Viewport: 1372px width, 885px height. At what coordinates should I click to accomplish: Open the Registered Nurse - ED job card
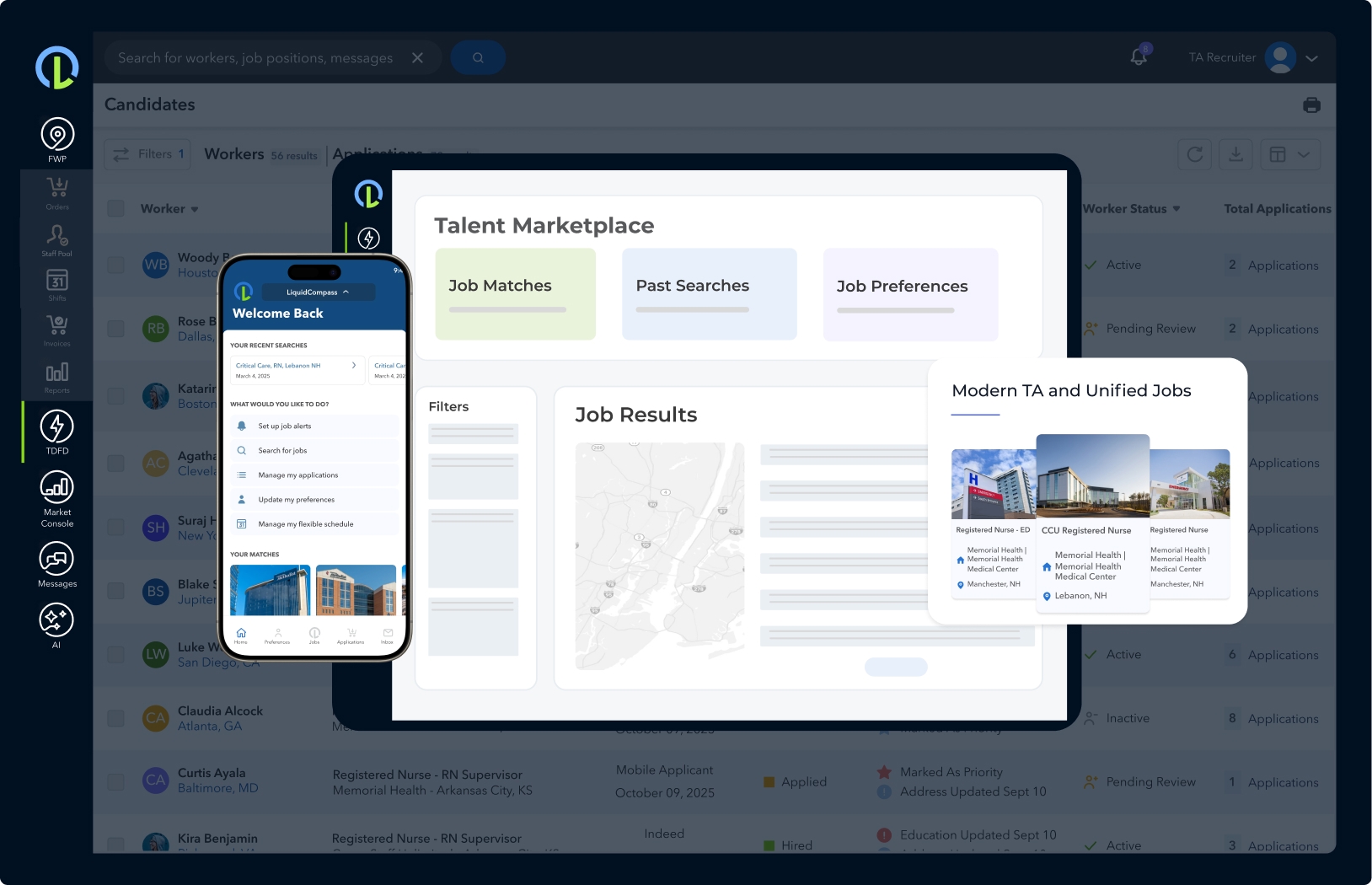[994, 523]
